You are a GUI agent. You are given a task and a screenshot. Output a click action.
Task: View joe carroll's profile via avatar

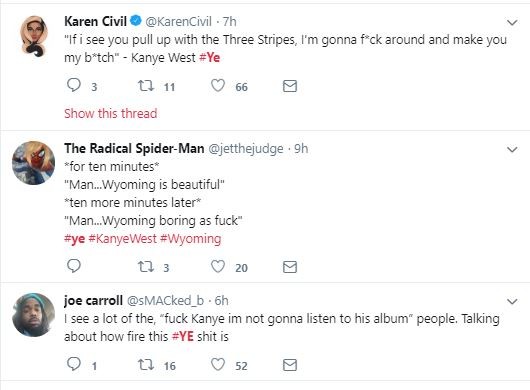(x=33, y=315)
